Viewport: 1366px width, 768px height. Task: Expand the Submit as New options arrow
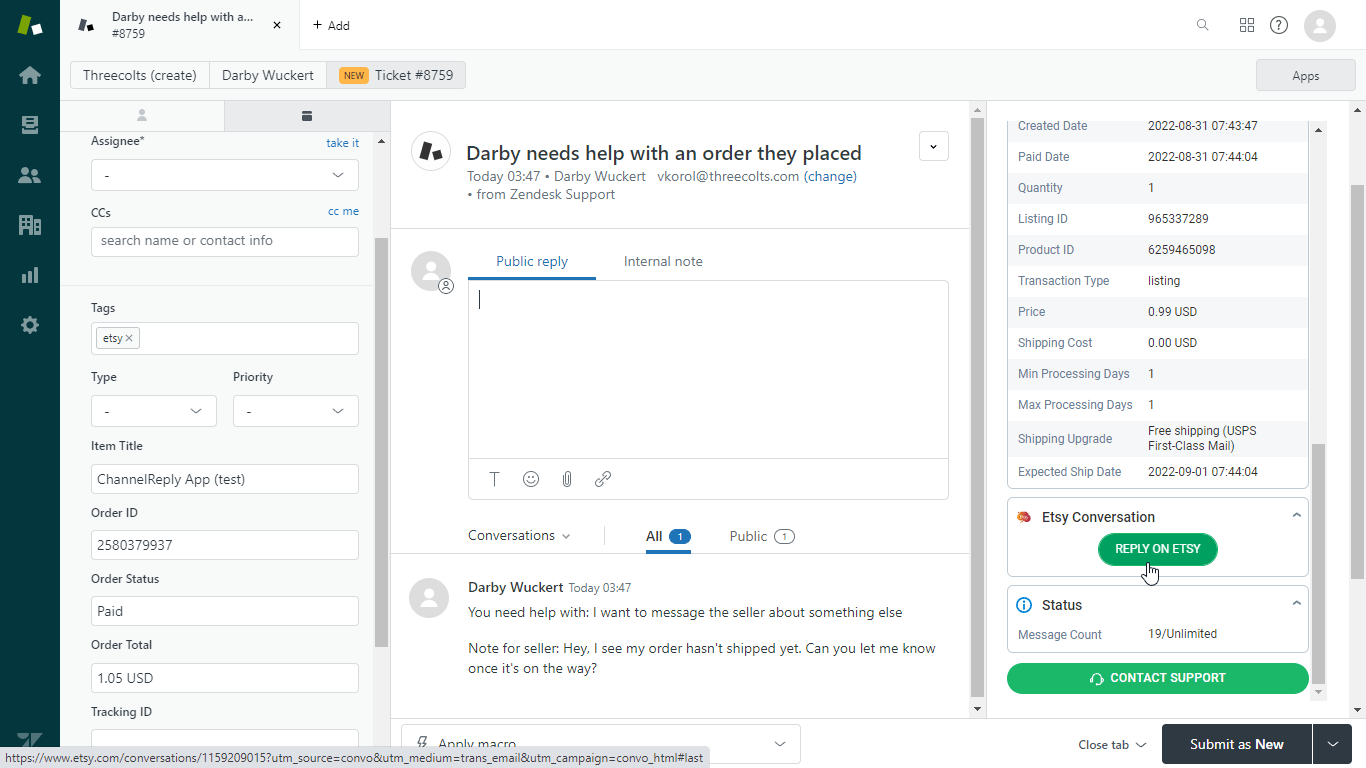[1332, 744]
